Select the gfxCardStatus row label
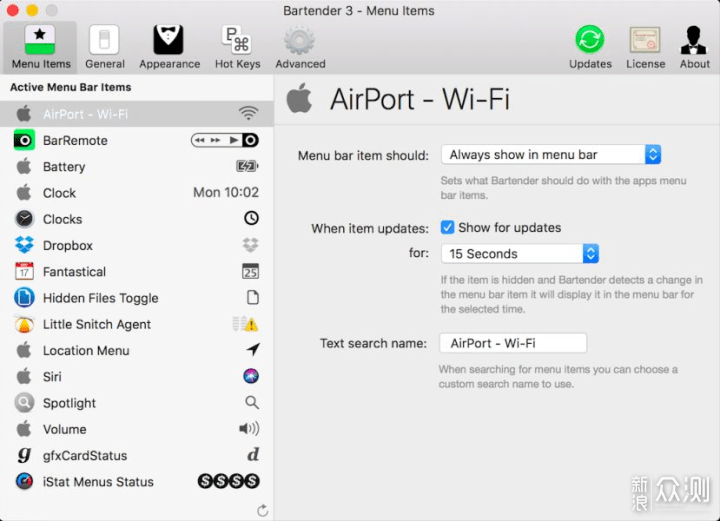 (x=85, y=455)
